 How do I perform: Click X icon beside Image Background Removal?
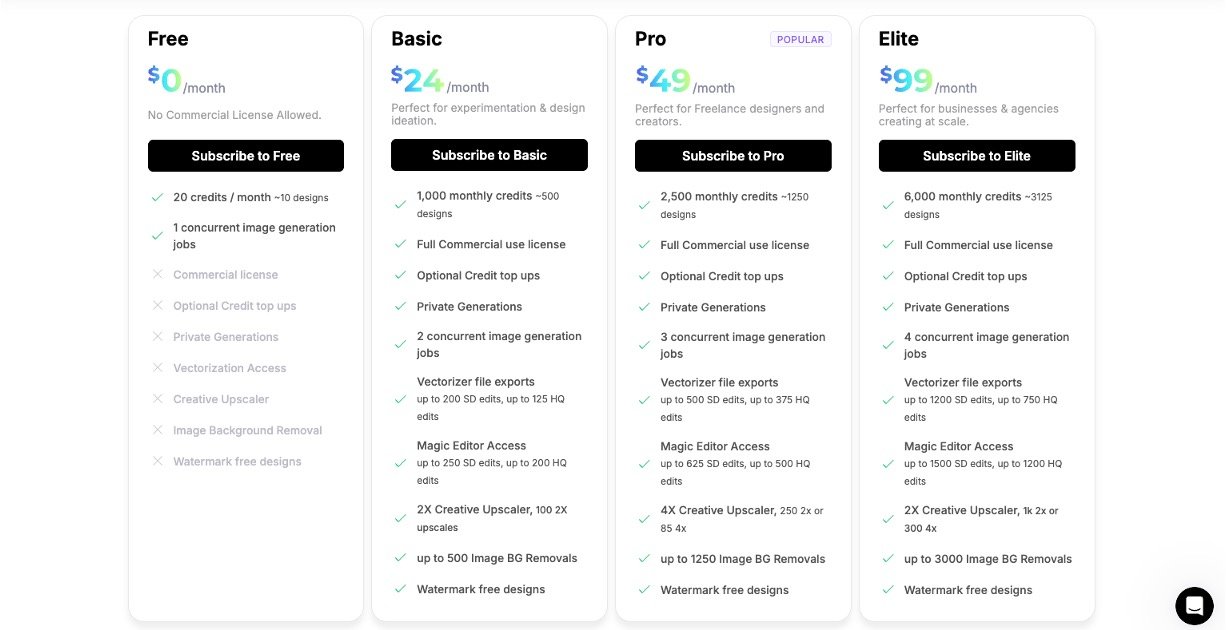tap(157, 430)
